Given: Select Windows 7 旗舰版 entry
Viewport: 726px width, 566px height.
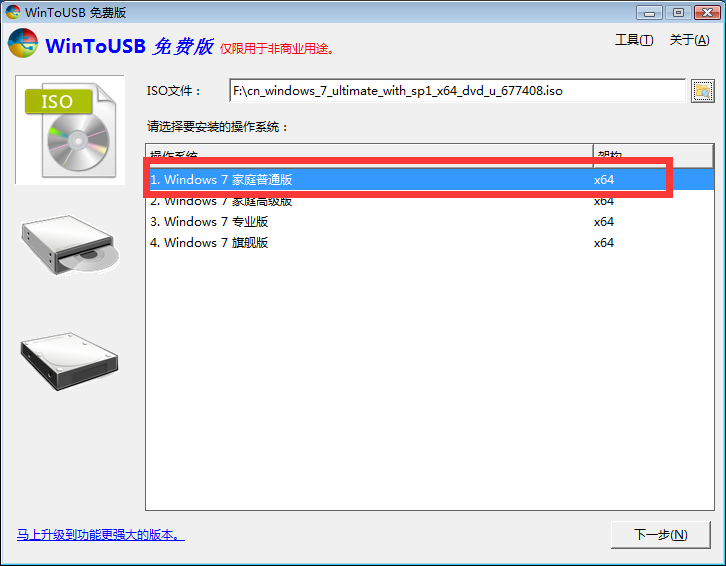Looking at the screenshot, I should tap(430, 243).
